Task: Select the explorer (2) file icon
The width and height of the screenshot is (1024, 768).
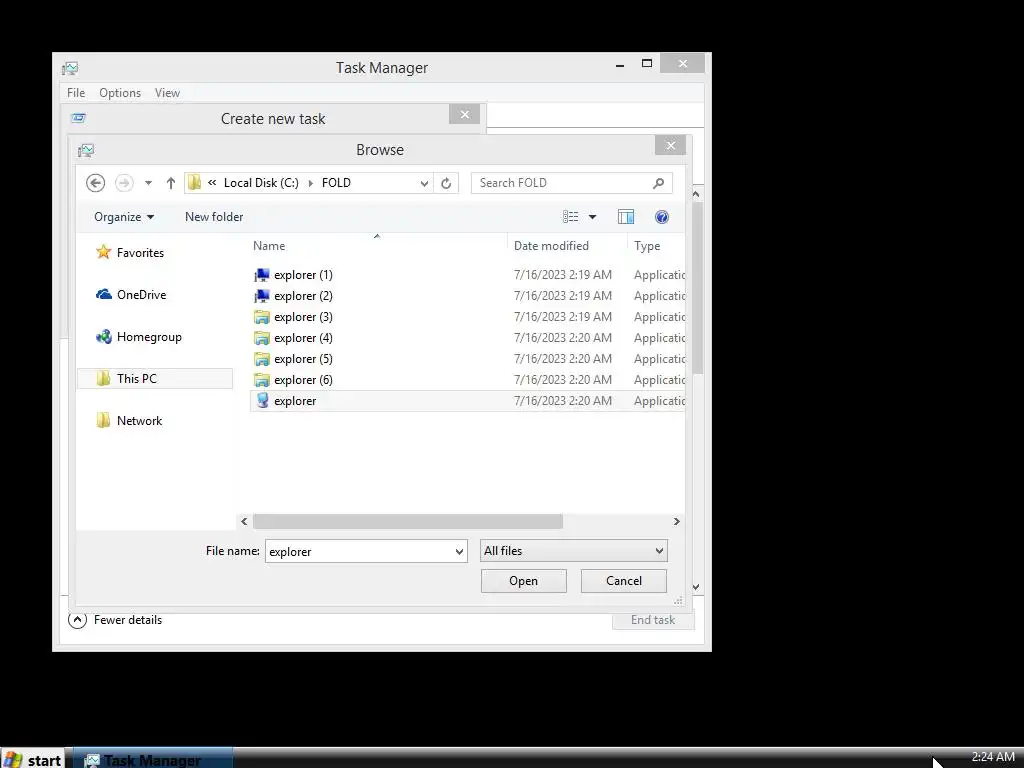Action: 262,296
